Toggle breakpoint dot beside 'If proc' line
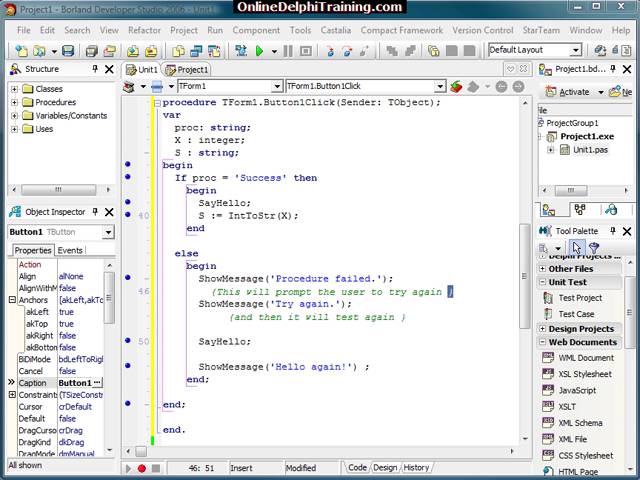This screenshot has width=640, height=480. tap(128, 177)
